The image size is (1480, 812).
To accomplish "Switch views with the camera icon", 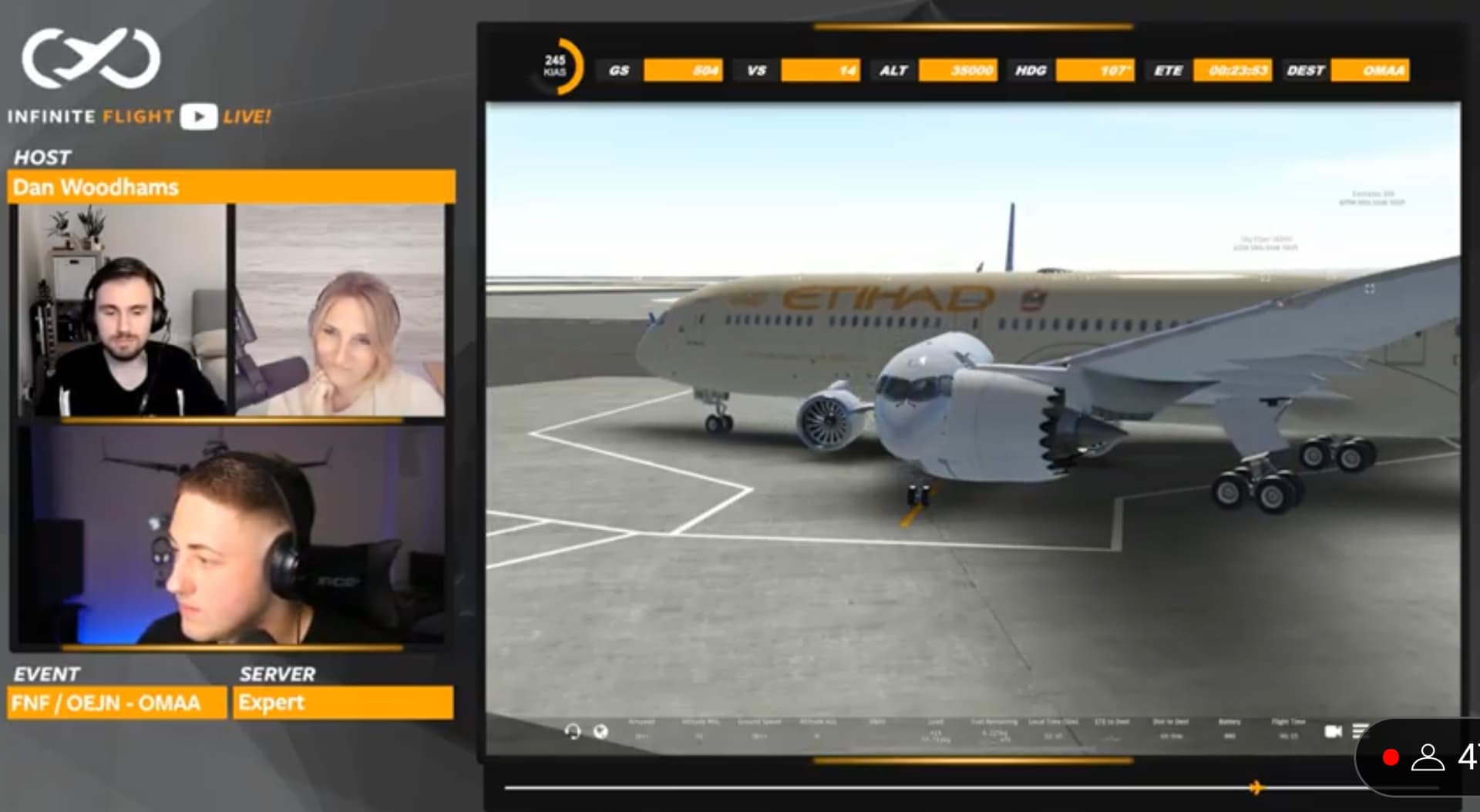I will click(x=1333, y=731).
